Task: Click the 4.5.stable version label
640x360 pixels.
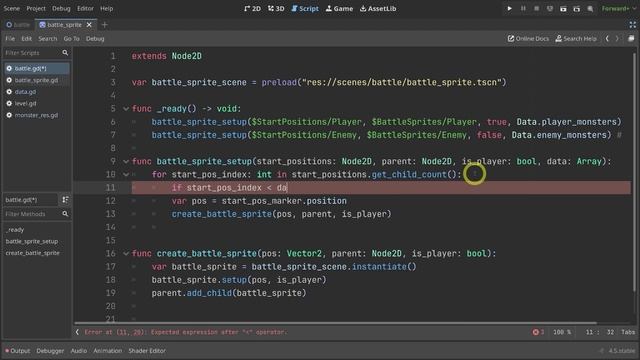Action: (x=621, y=351)
